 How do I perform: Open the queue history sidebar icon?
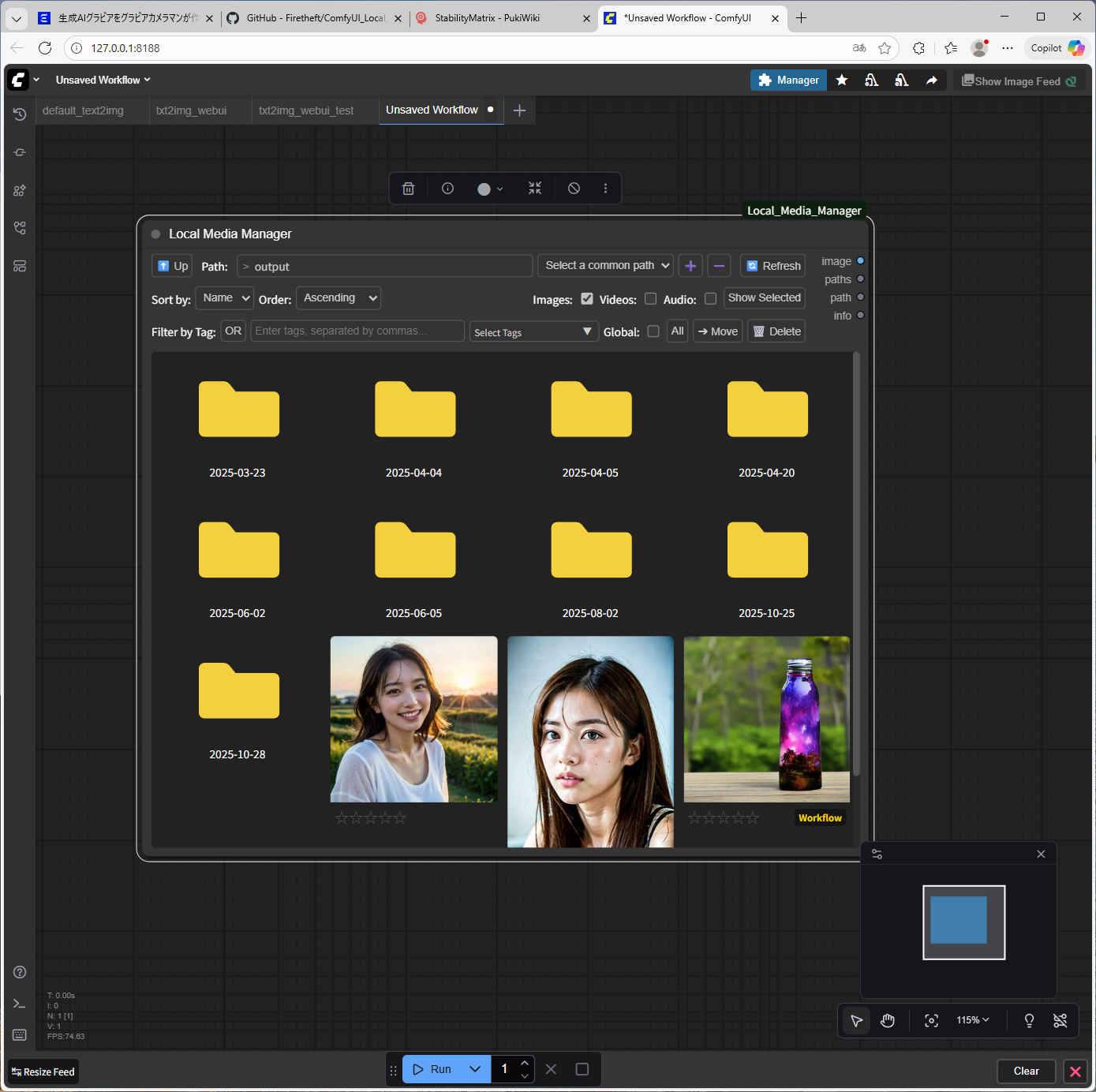[x=20, y=114]
